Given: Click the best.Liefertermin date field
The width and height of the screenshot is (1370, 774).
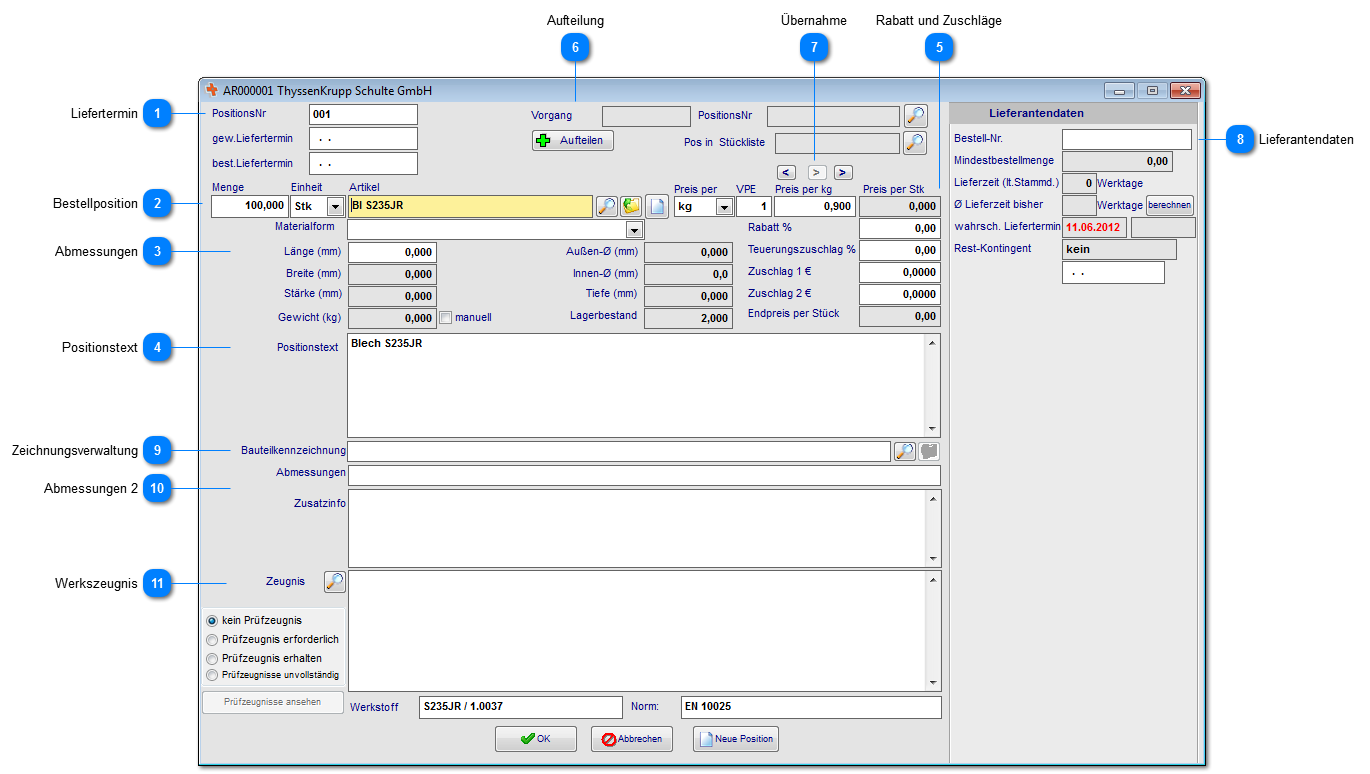Looking at the screenshot, I should (363, 164).
